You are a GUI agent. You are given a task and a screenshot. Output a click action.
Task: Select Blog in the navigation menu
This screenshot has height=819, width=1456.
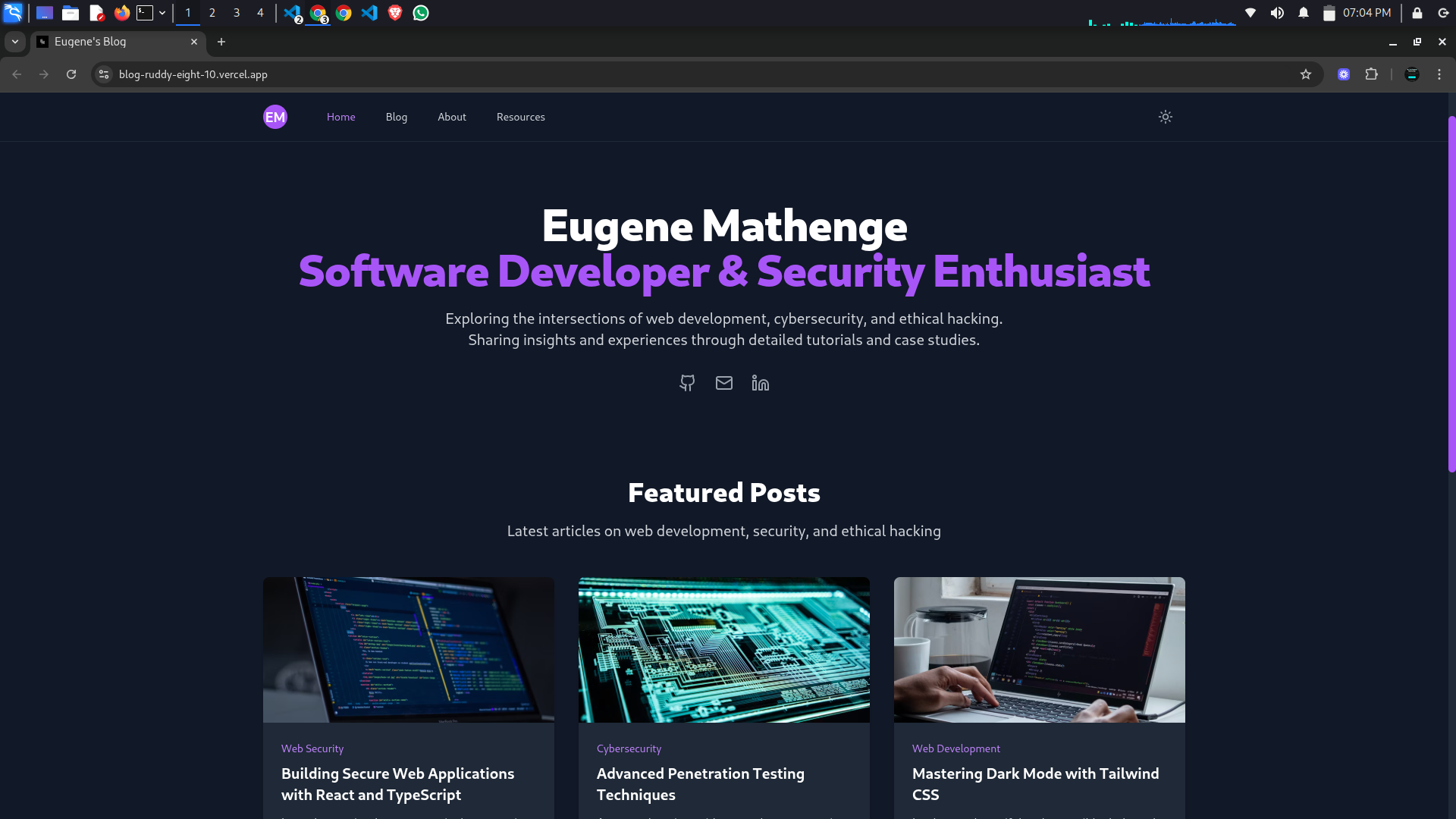point(396,117)
